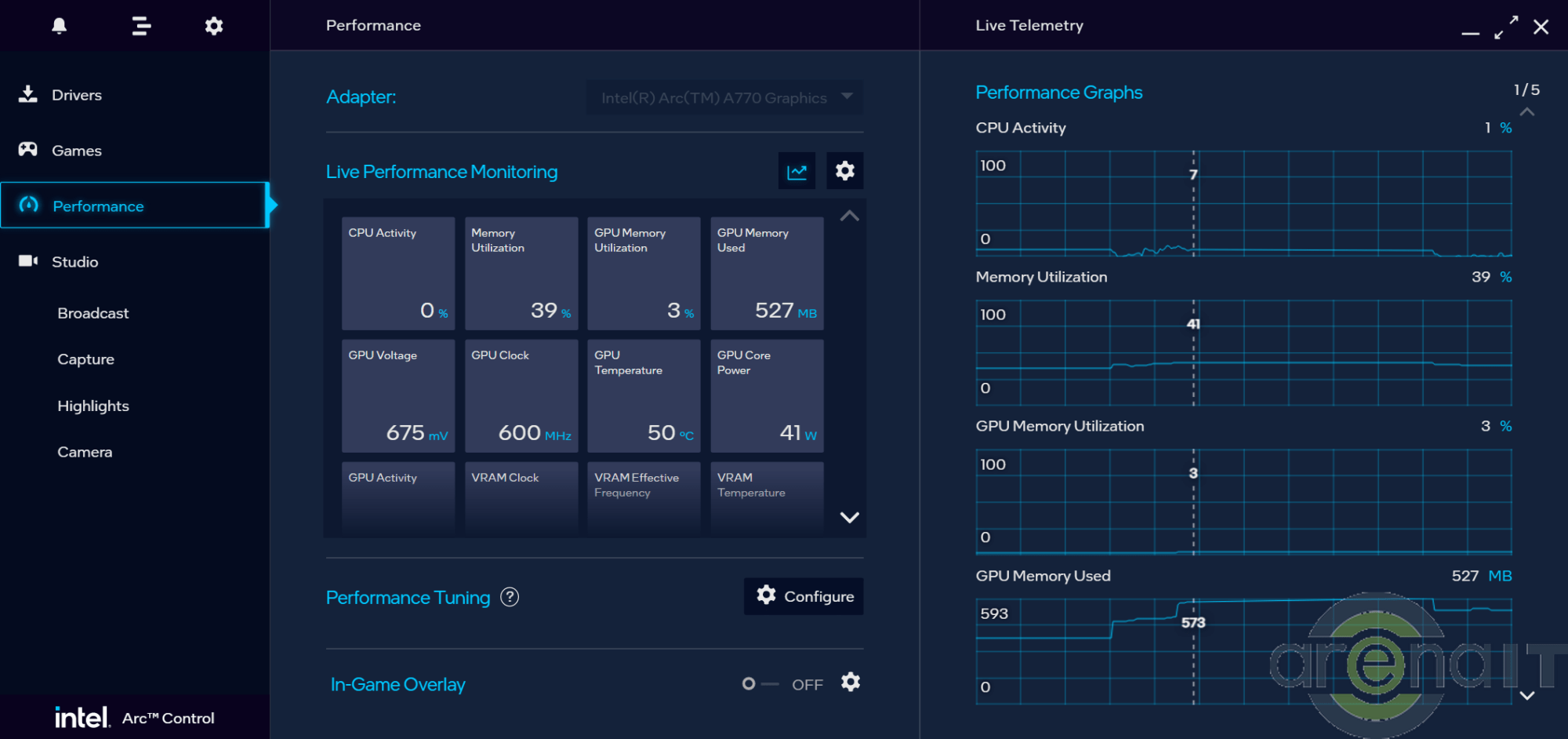Open the Studio section
Image resolution: width=1568 pixels, height=739 pixels.
[75, 262]
